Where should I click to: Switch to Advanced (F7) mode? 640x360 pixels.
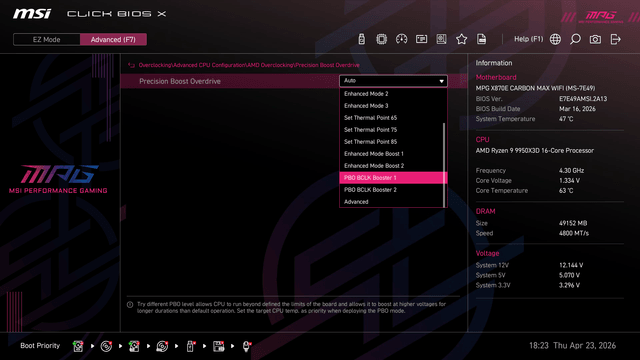pos(113,40)
